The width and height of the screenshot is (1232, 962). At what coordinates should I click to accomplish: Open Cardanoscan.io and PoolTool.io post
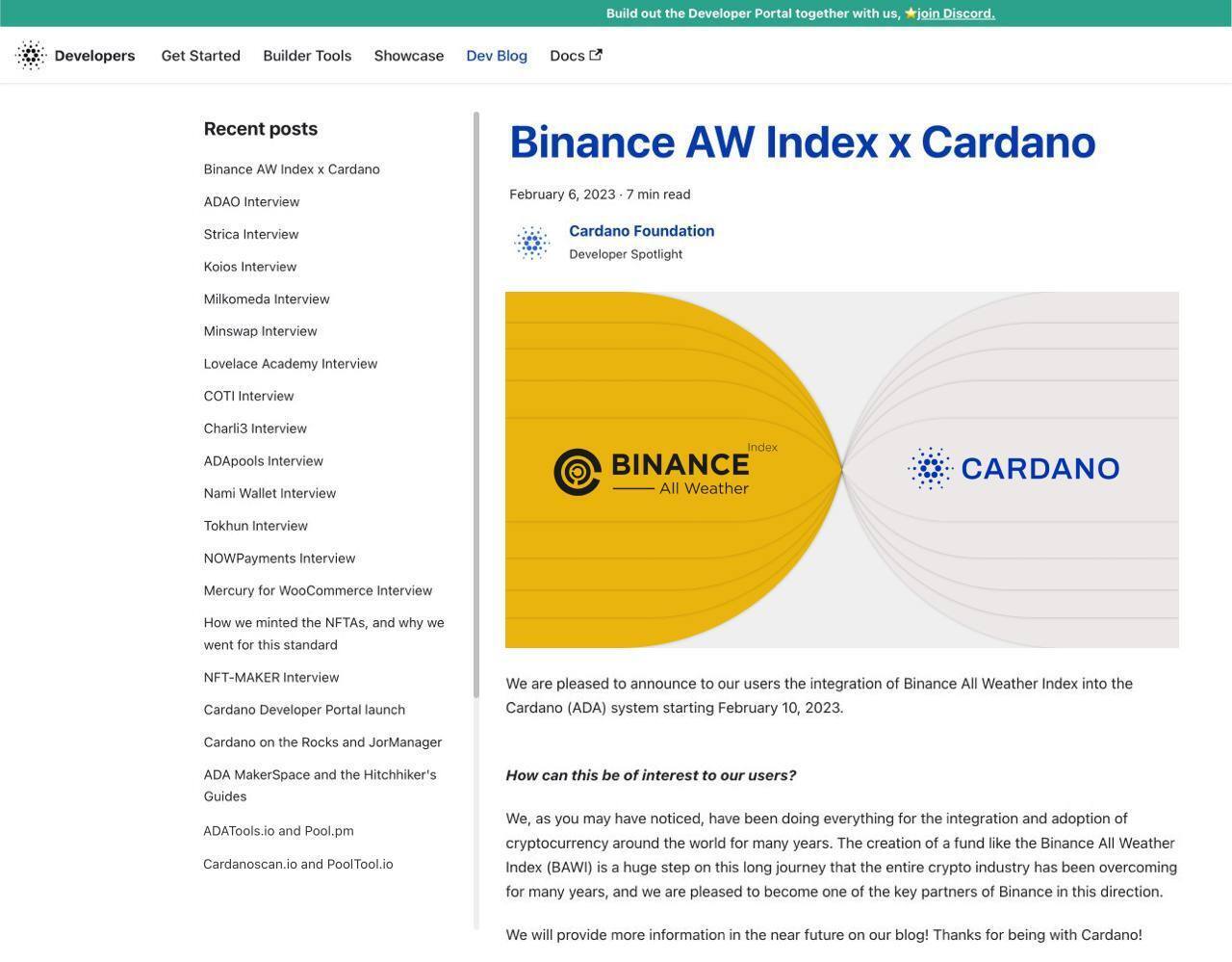point(297,864)
